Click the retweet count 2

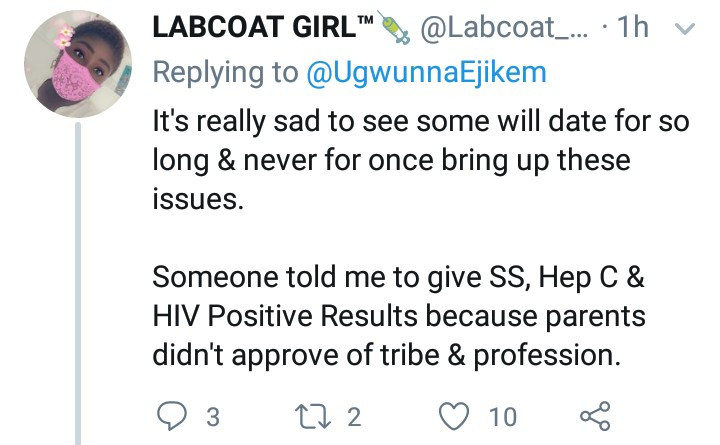click(353, 414)
